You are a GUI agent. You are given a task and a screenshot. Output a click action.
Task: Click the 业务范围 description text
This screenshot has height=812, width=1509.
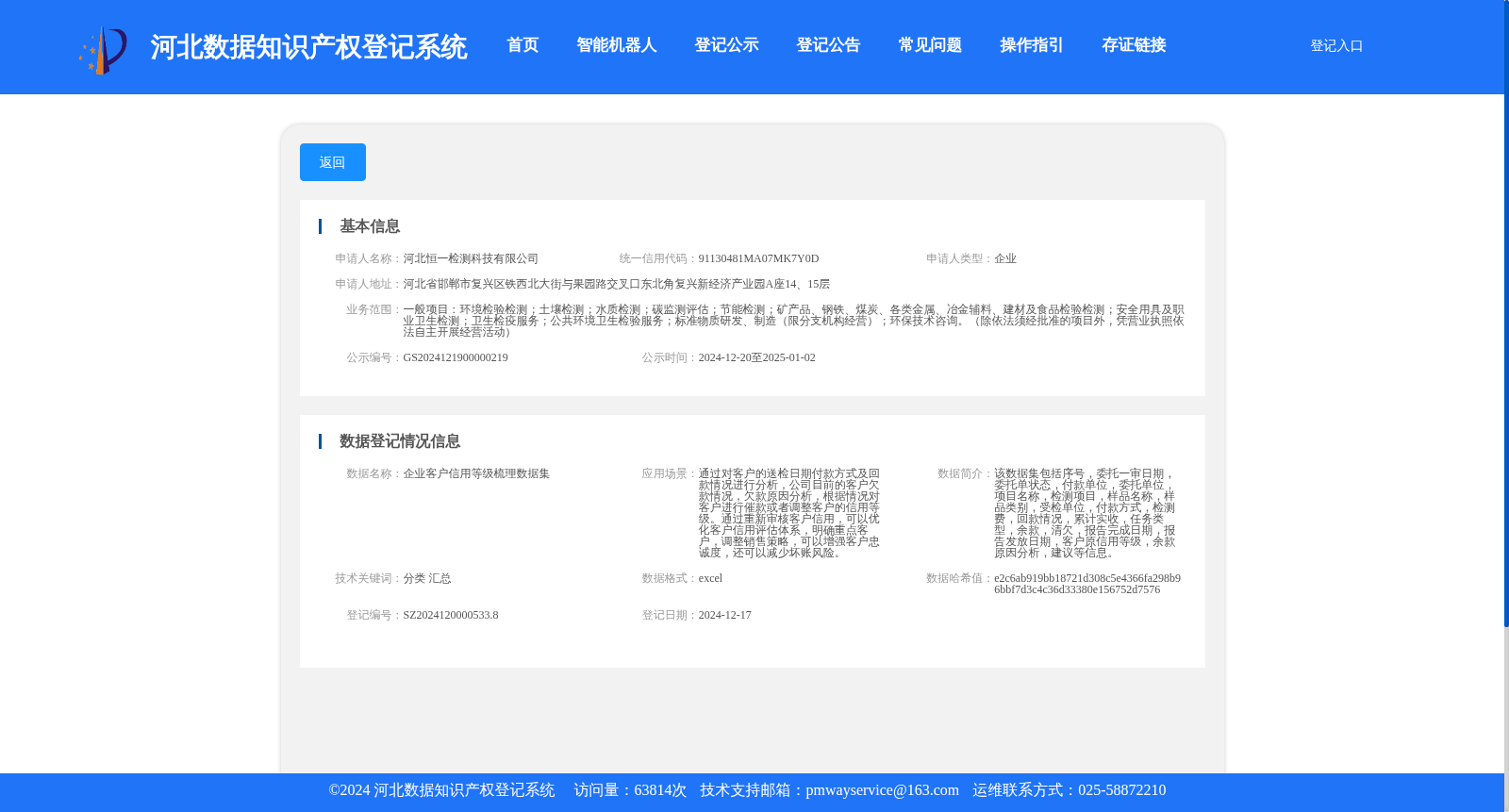793,321
